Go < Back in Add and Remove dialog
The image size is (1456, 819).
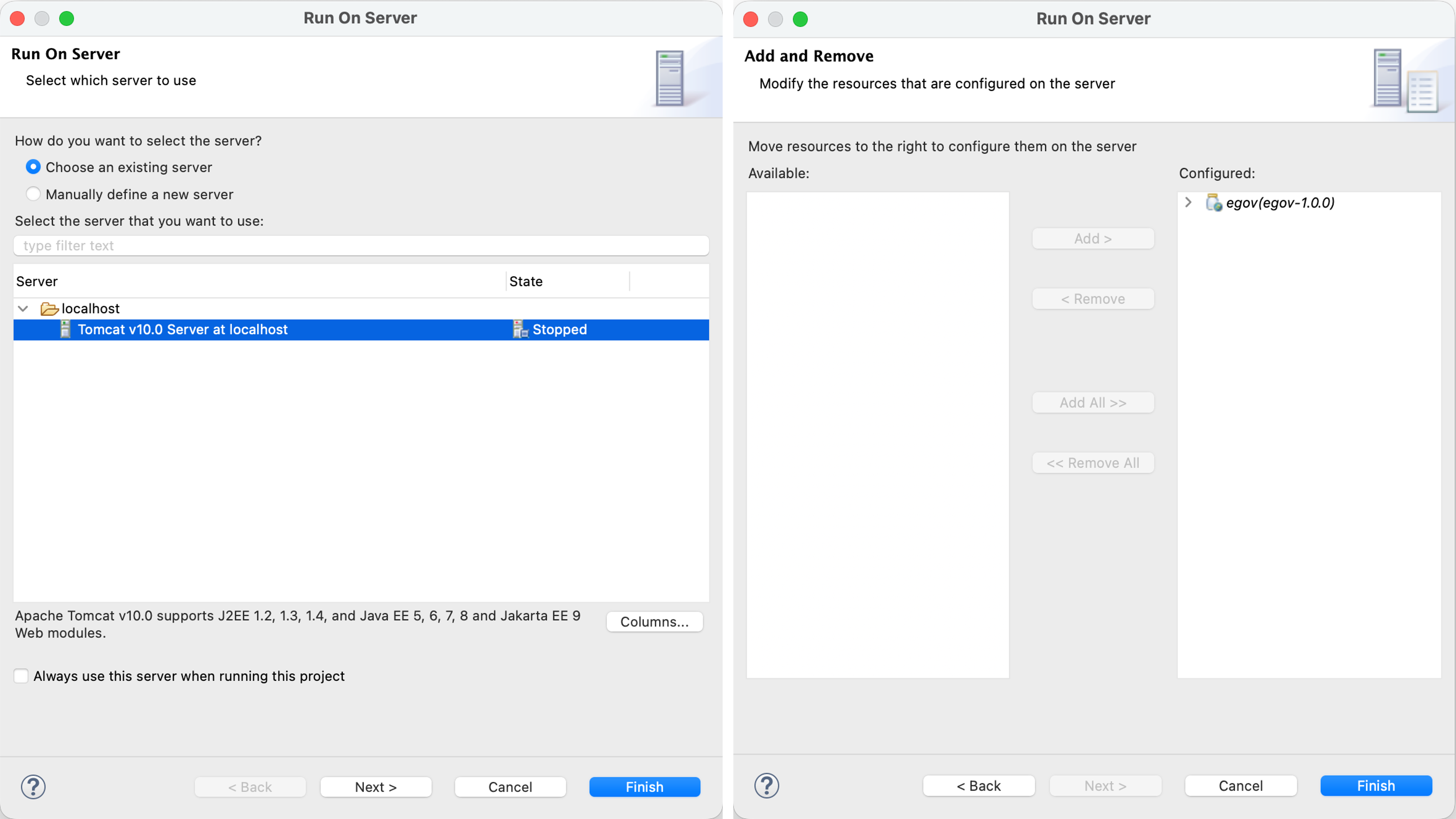coord(978,786)
